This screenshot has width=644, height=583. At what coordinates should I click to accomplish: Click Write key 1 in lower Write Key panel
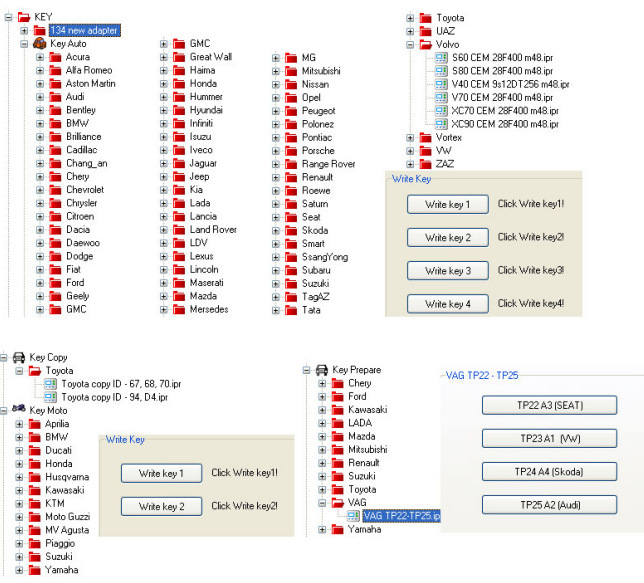click(161, 473)
